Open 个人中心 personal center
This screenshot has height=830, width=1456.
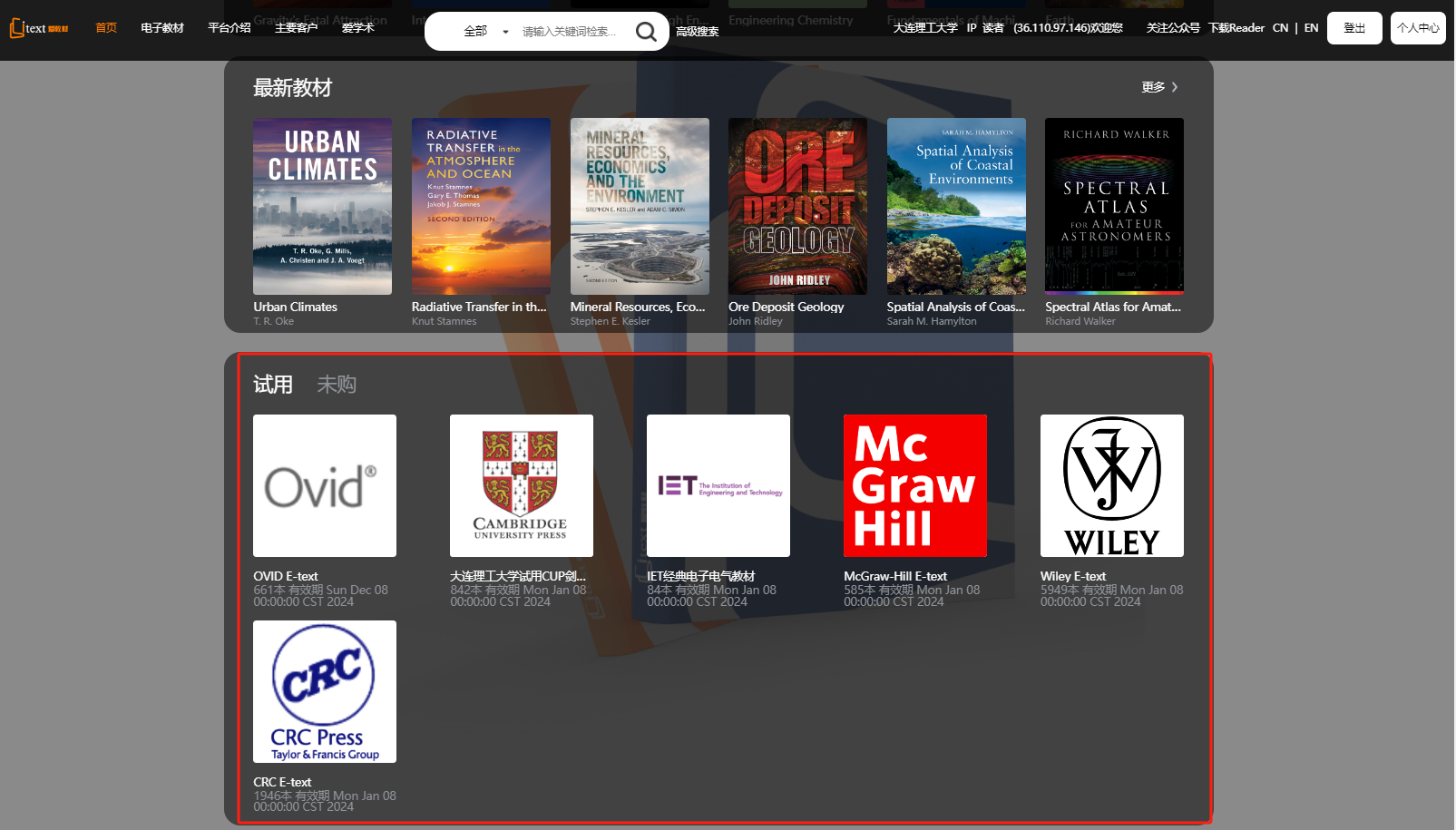point(1417,28)
